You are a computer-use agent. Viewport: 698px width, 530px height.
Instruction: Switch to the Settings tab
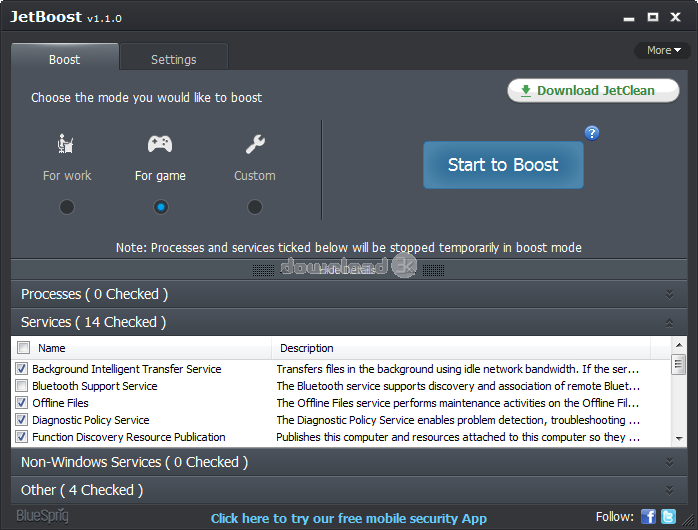(x=173, y=59)
